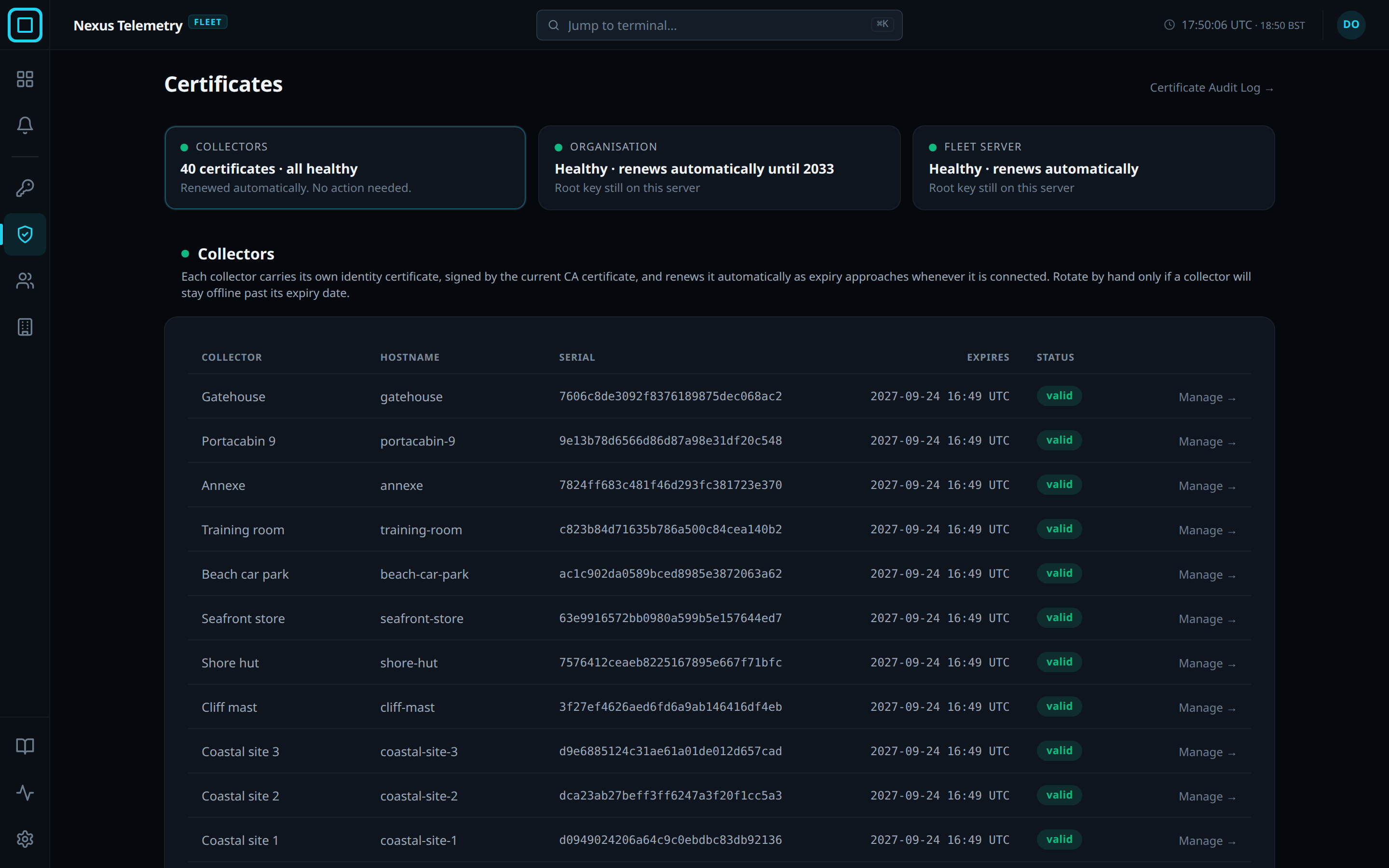Click Manage for Cliff mast
The height and width of the screenshot is (868, 1389).
[x=1207, y=708]
